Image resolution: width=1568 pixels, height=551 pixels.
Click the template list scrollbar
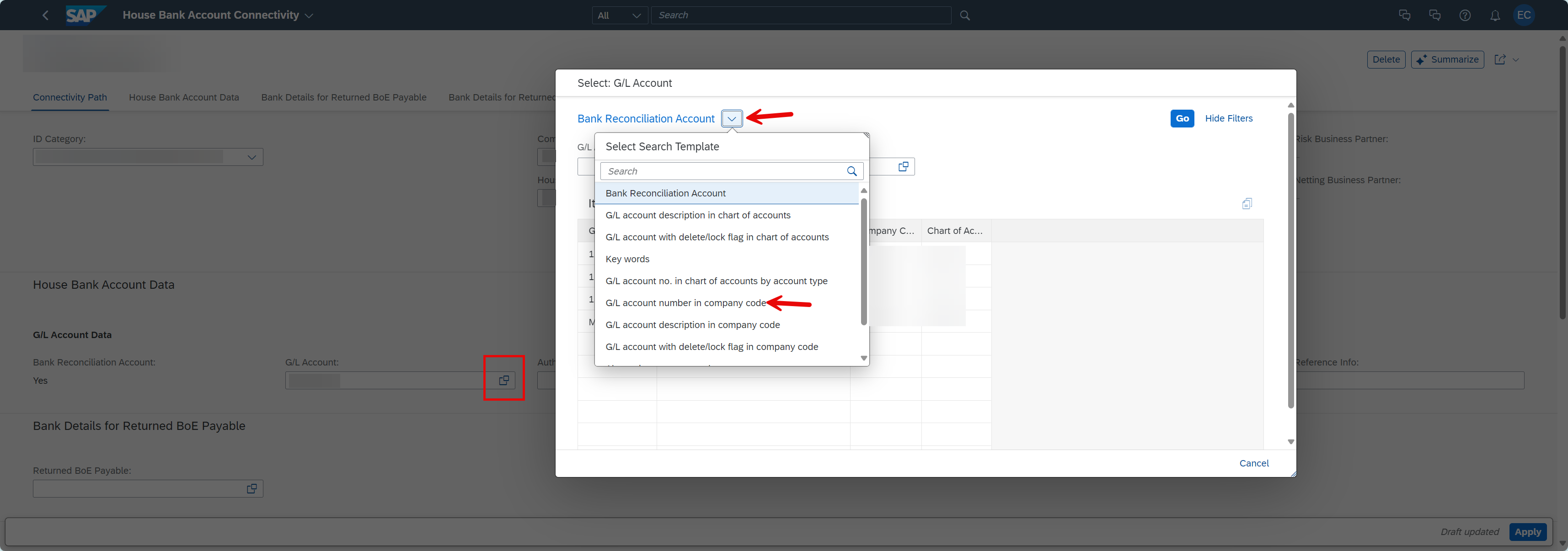click(x=863, y=261)
